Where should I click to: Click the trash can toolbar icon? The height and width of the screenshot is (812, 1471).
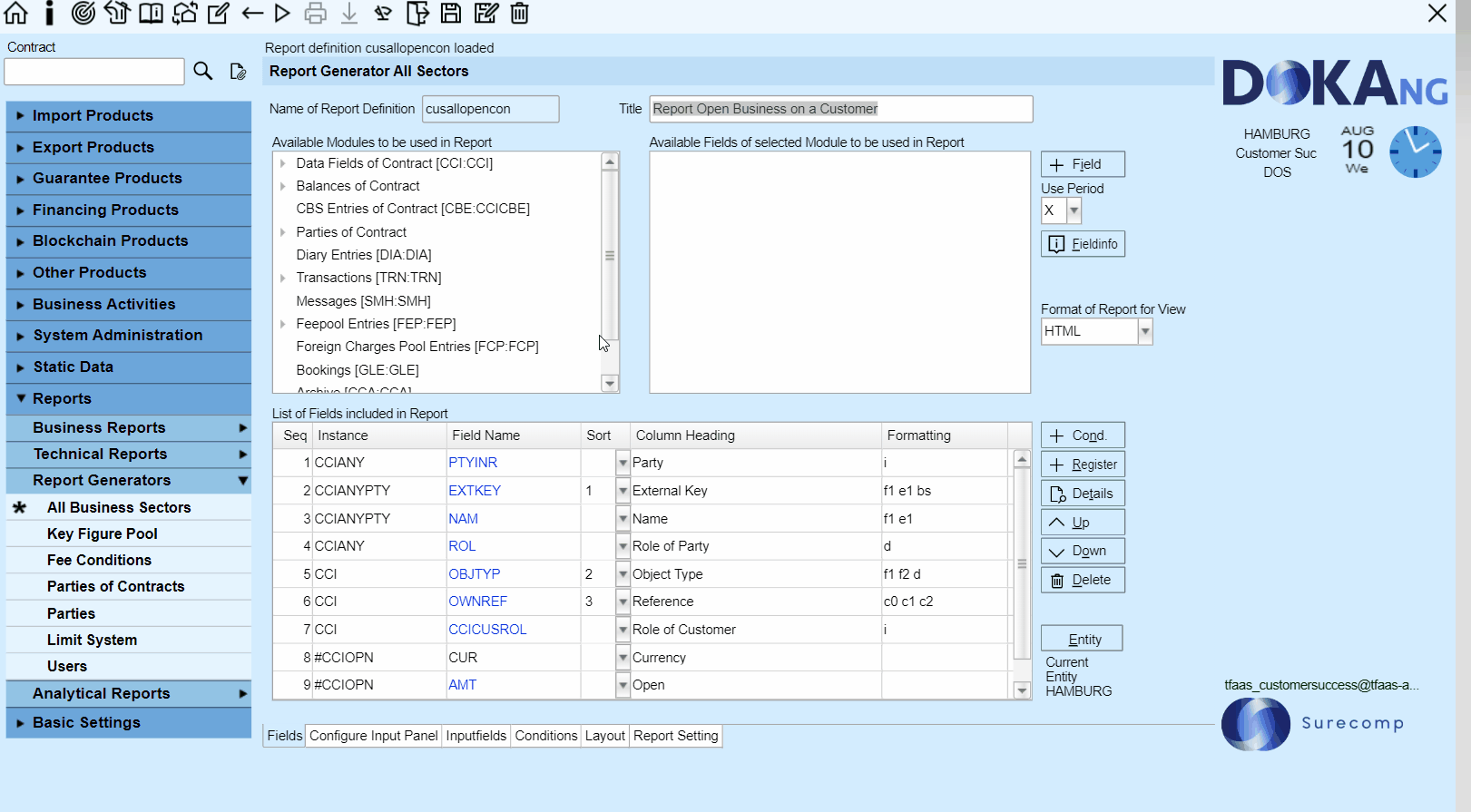(519, 13)
